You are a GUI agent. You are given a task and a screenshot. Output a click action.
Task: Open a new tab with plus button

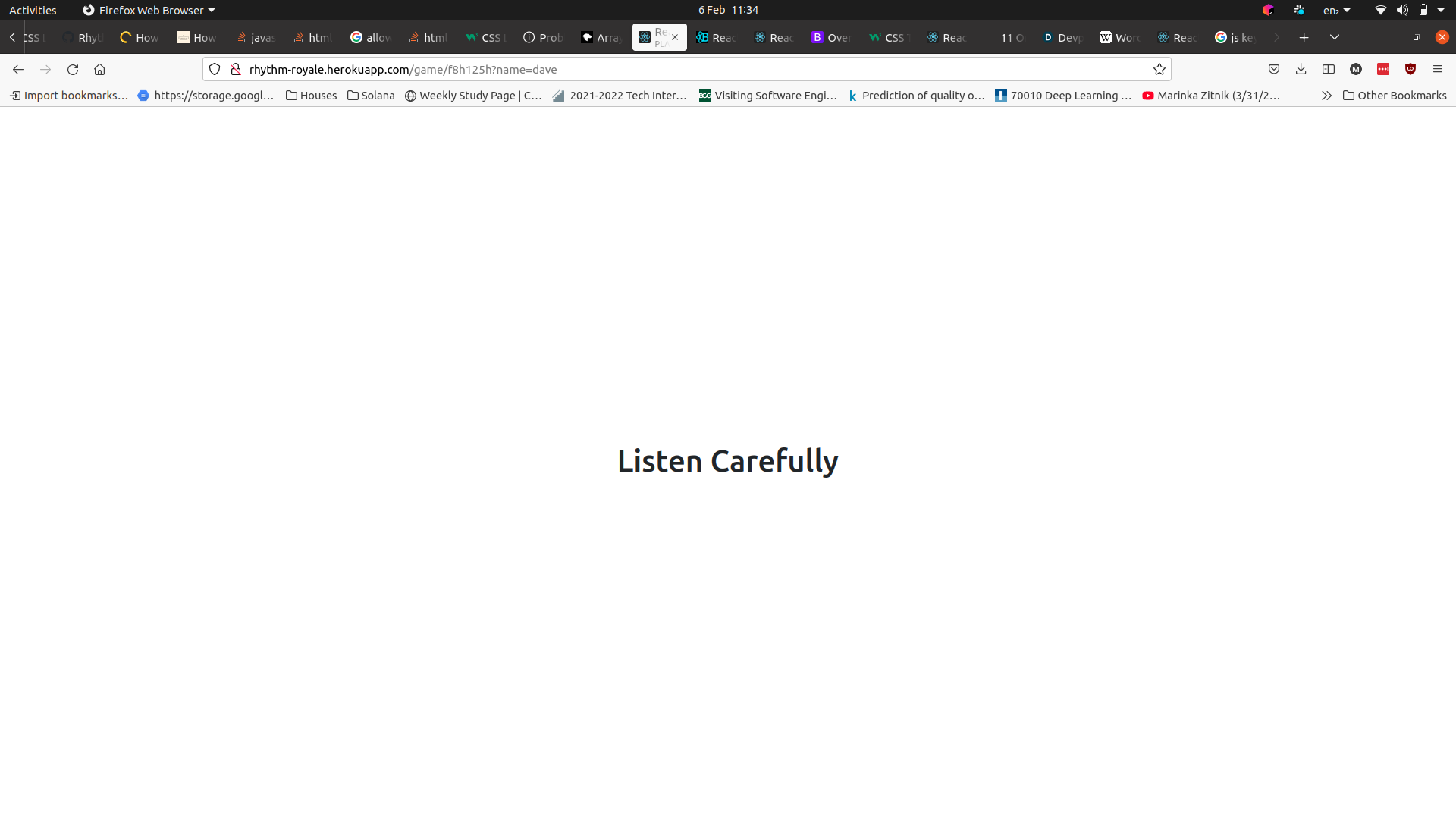click(1304, 37)
